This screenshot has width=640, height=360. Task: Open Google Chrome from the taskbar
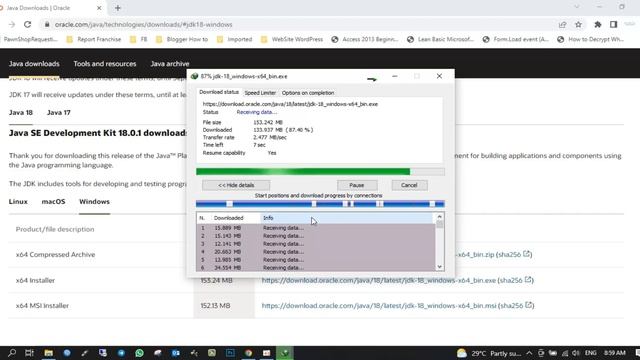point(248,353)
